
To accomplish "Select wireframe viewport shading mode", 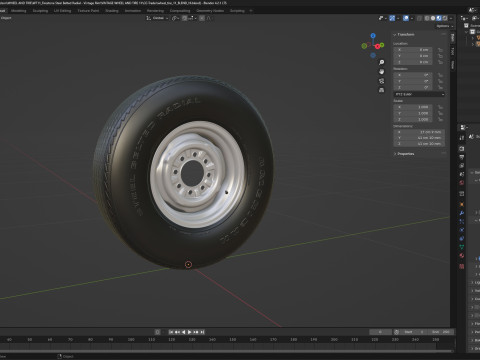I will click(427, 18).
